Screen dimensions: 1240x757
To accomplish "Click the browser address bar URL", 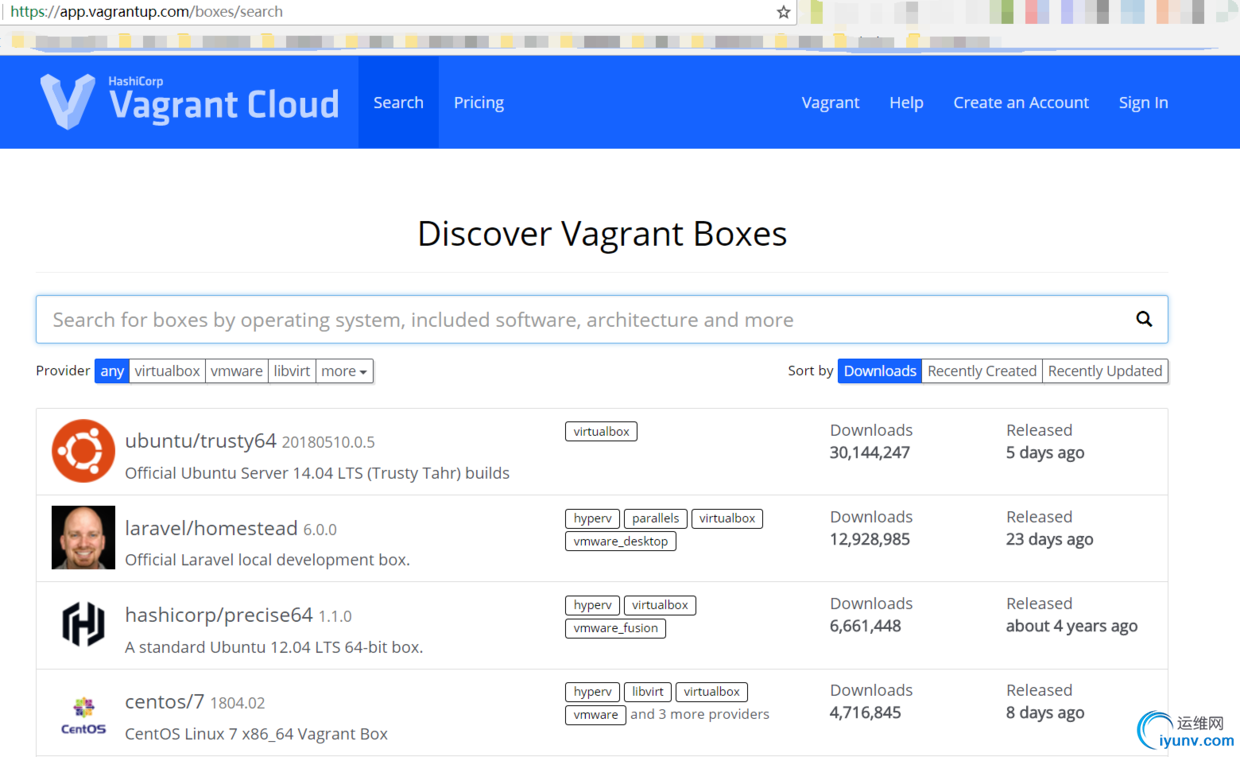I will (146, 12).
